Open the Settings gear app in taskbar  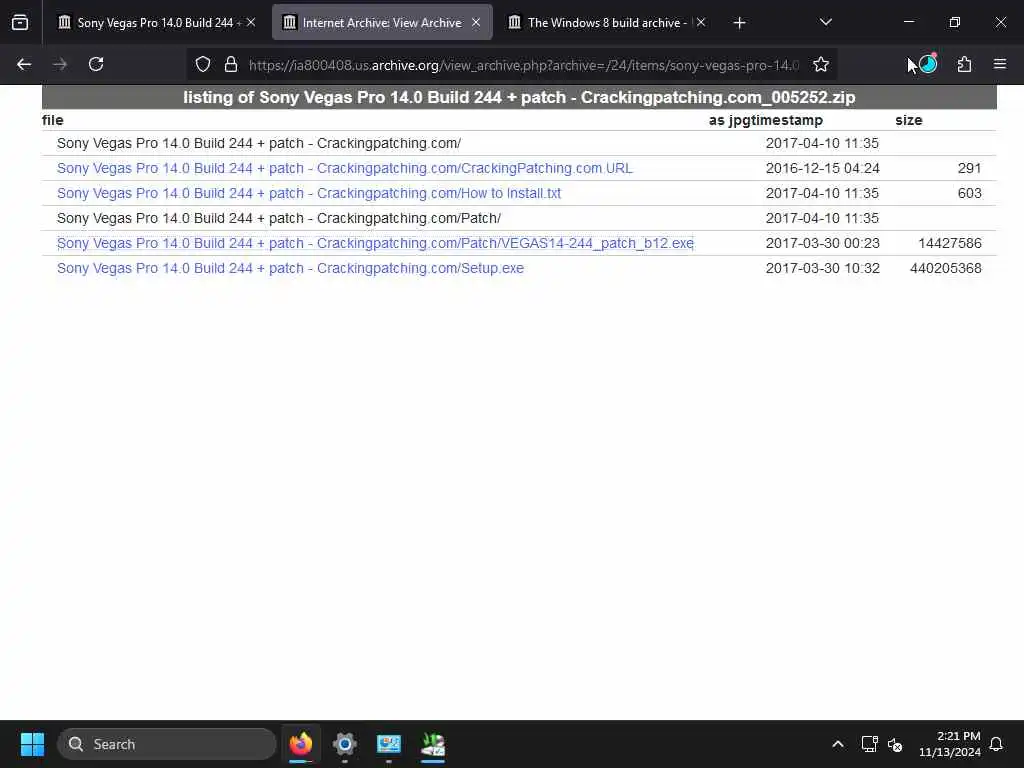click(344, 744)
